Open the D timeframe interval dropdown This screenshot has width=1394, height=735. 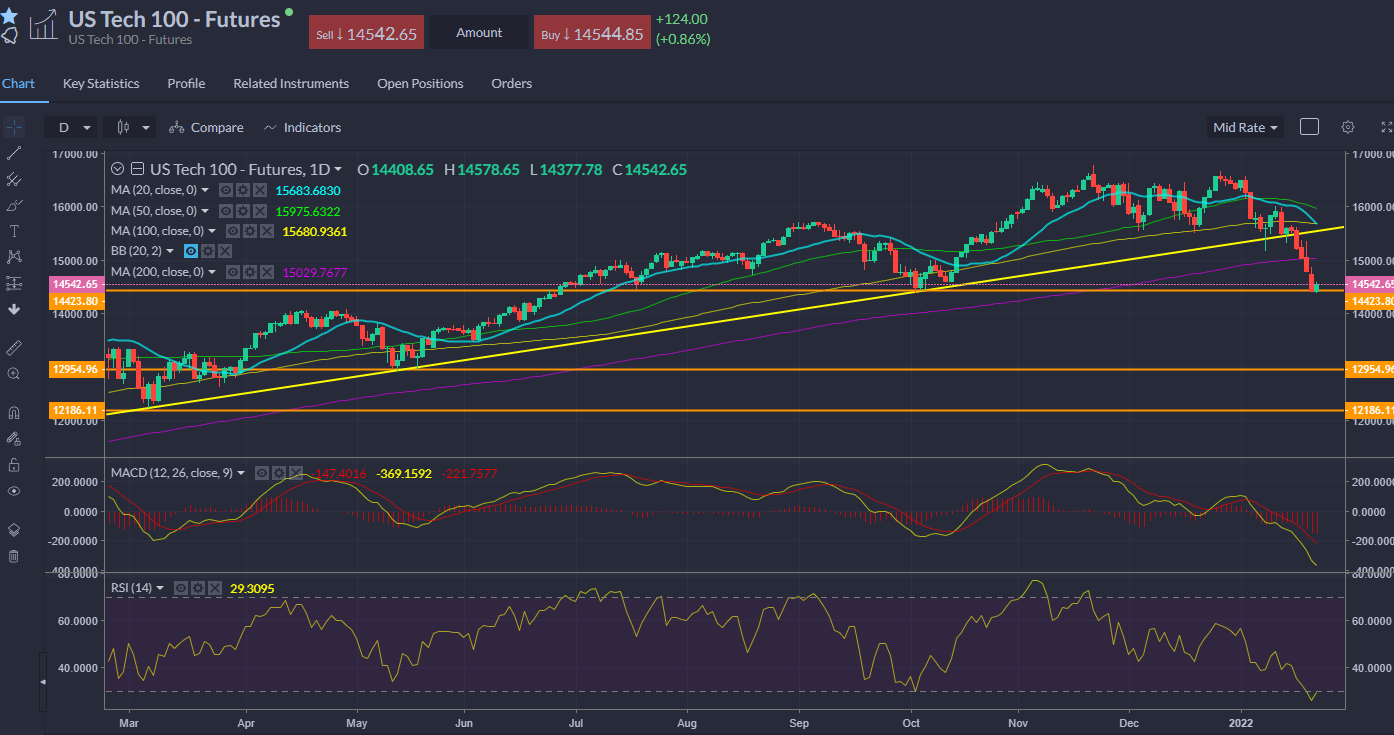coord(73,127)
